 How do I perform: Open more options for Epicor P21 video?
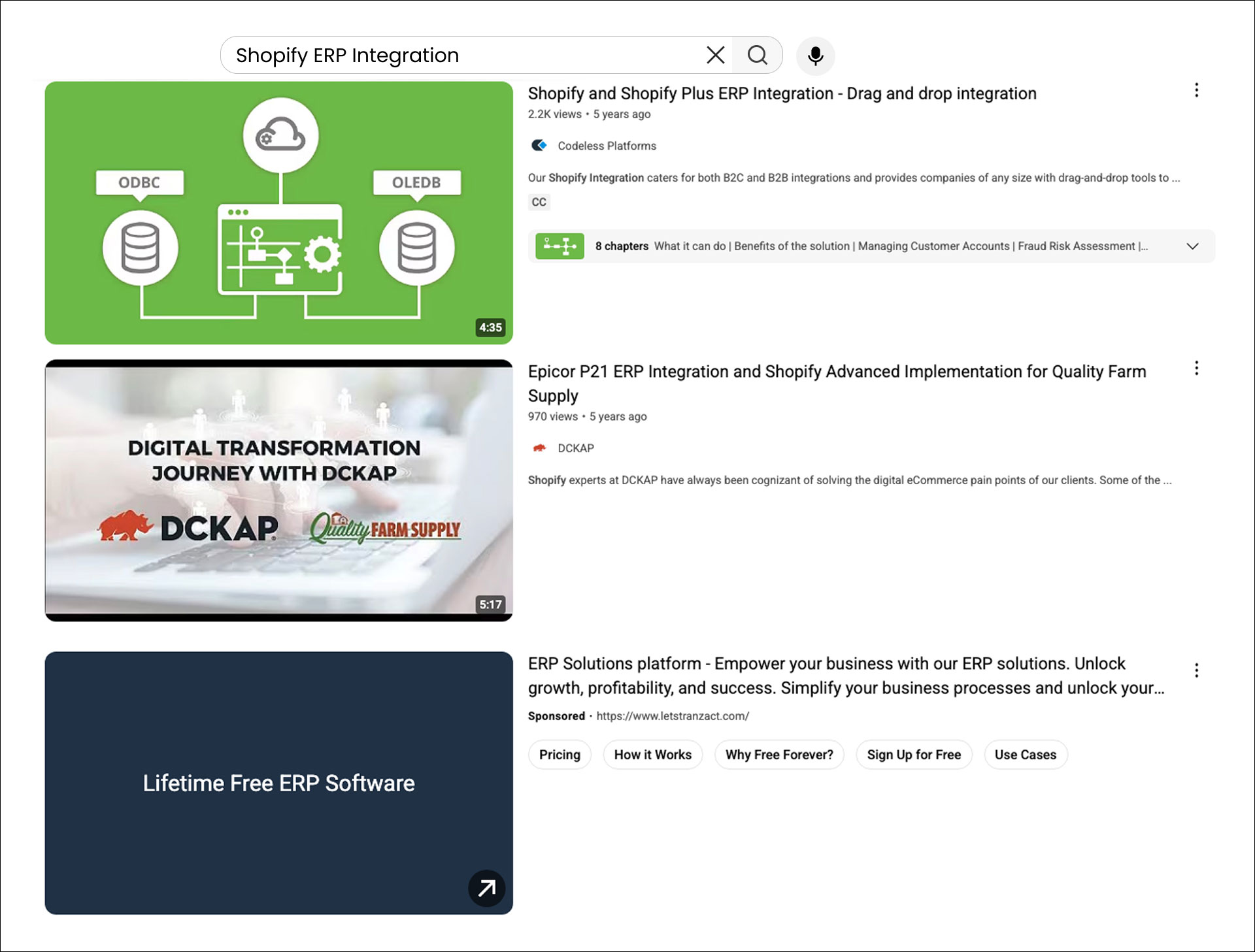point(1196,369)
